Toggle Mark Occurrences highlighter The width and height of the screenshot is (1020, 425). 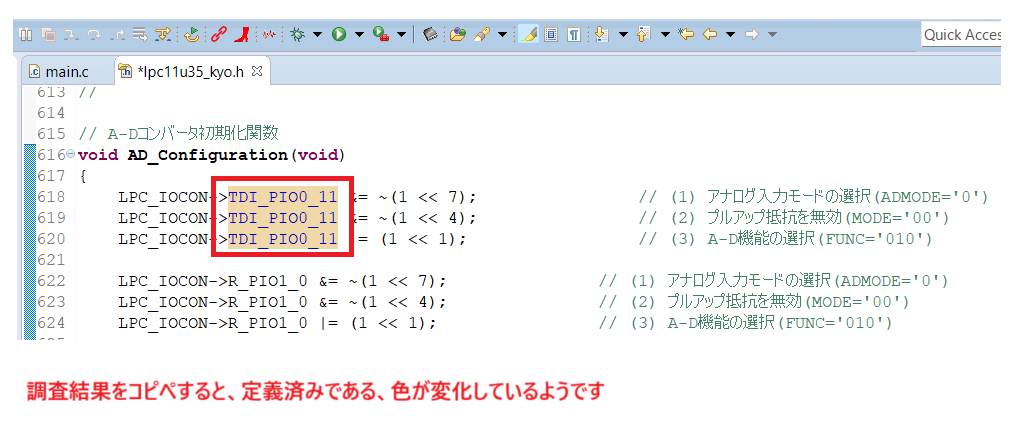tap(529, 34)
